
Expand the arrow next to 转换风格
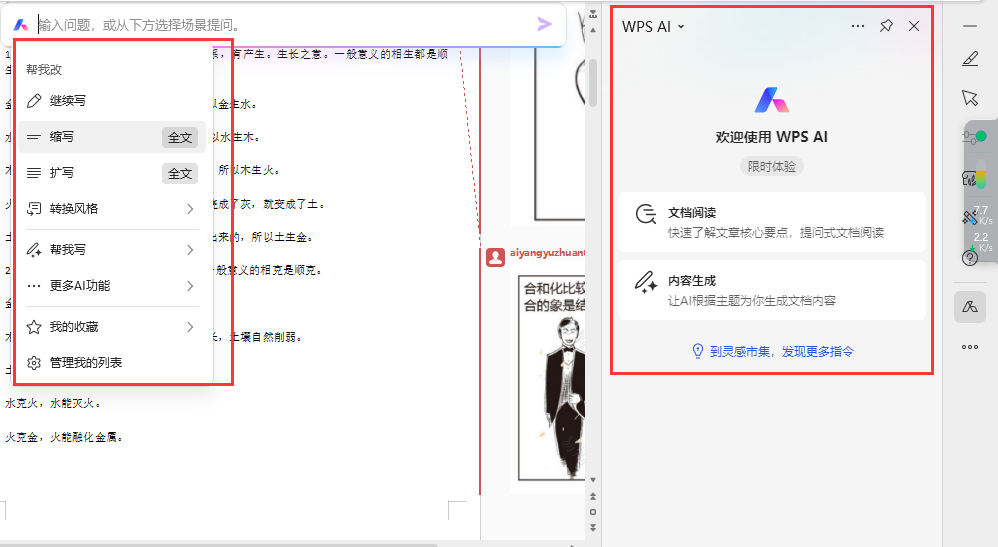click(190, 209)
